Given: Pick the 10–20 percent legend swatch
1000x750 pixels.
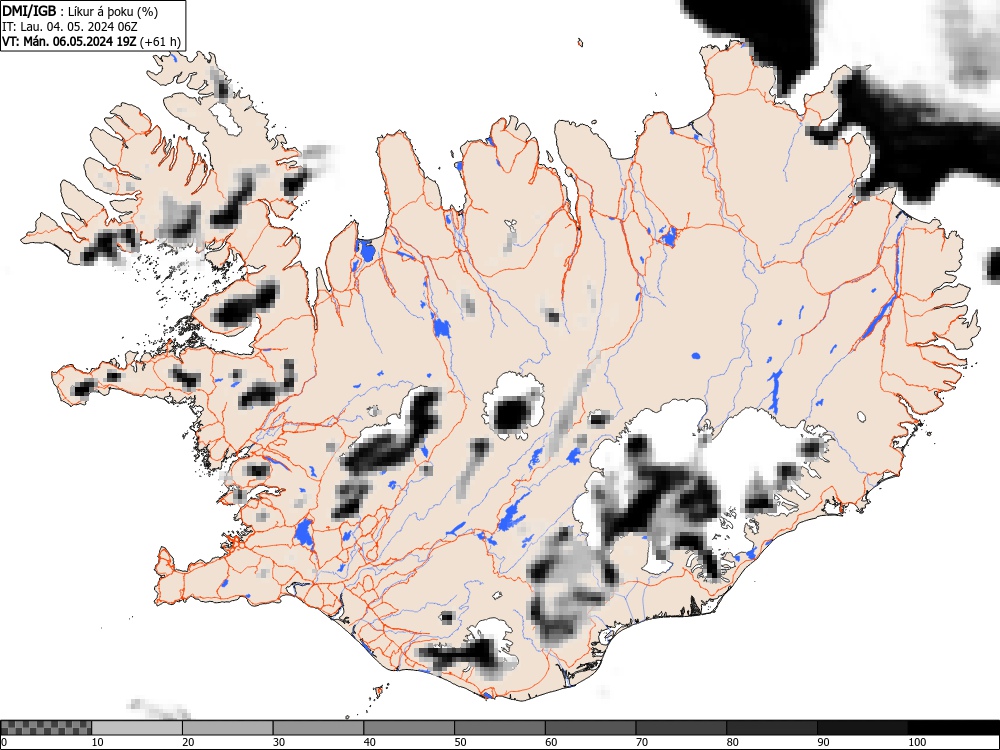Looking at the screenshot, I should tap(137, 728).
